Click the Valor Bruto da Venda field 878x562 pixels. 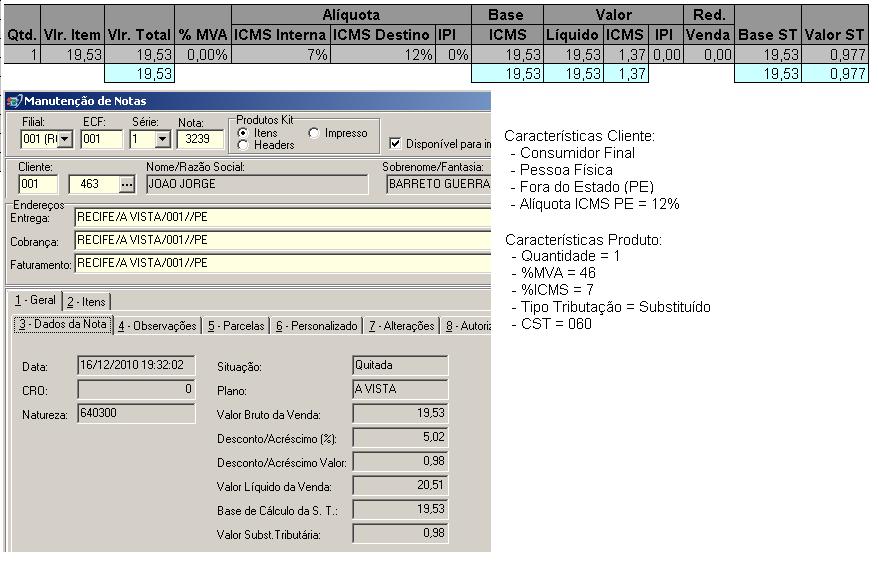click(400, 414)
